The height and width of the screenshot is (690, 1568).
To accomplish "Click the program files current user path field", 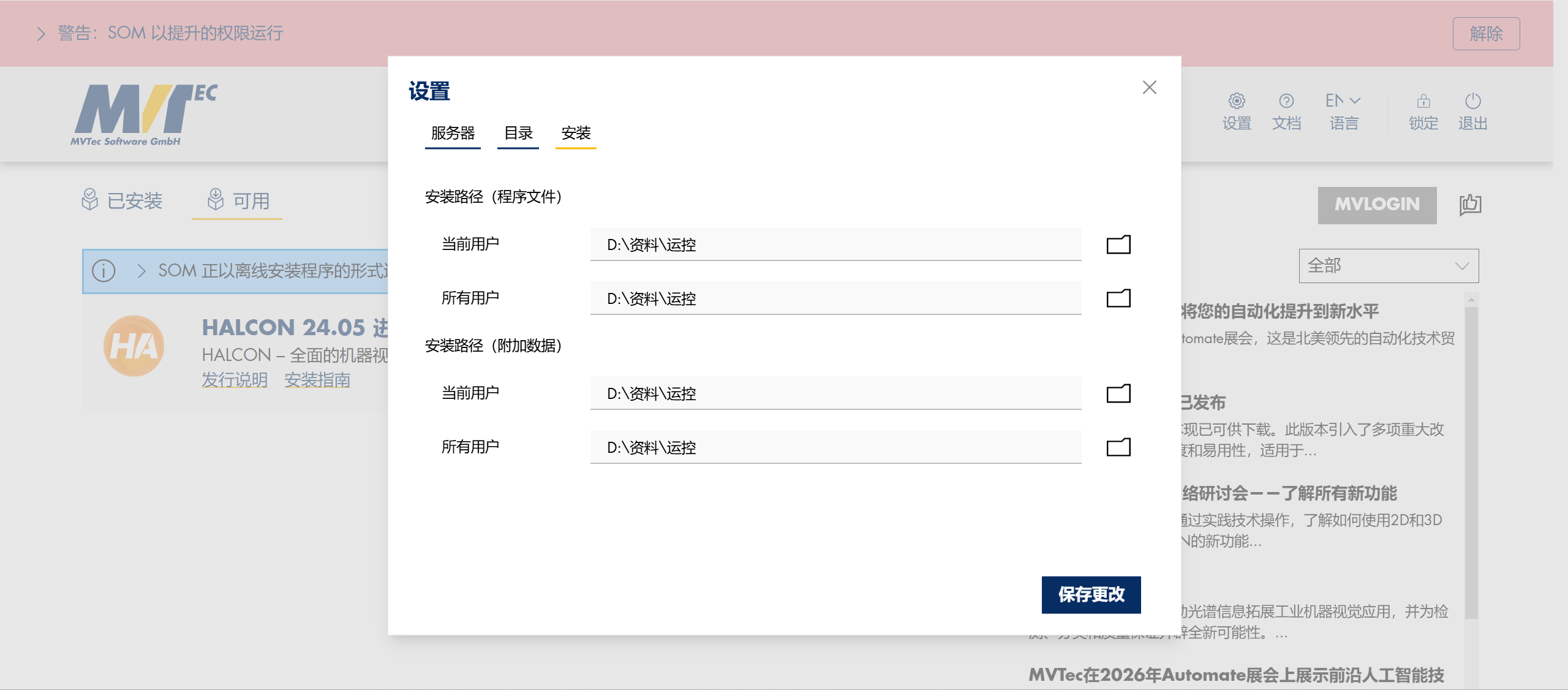I will pyautogui.click(x=835, y=245).
